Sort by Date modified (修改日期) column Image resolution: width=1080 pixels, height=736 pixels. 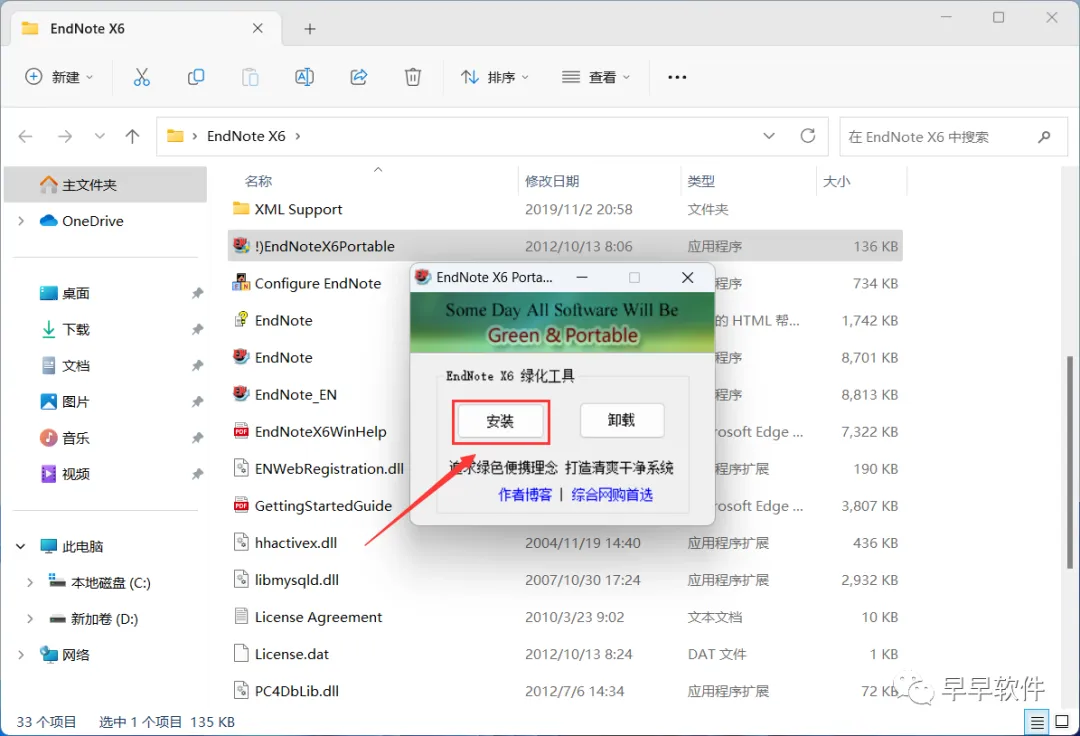point(552,181)
